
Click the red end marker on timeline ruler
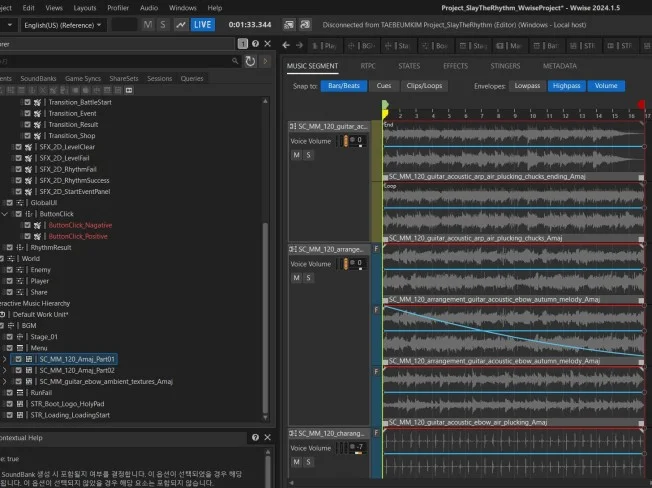coord(641,105)
